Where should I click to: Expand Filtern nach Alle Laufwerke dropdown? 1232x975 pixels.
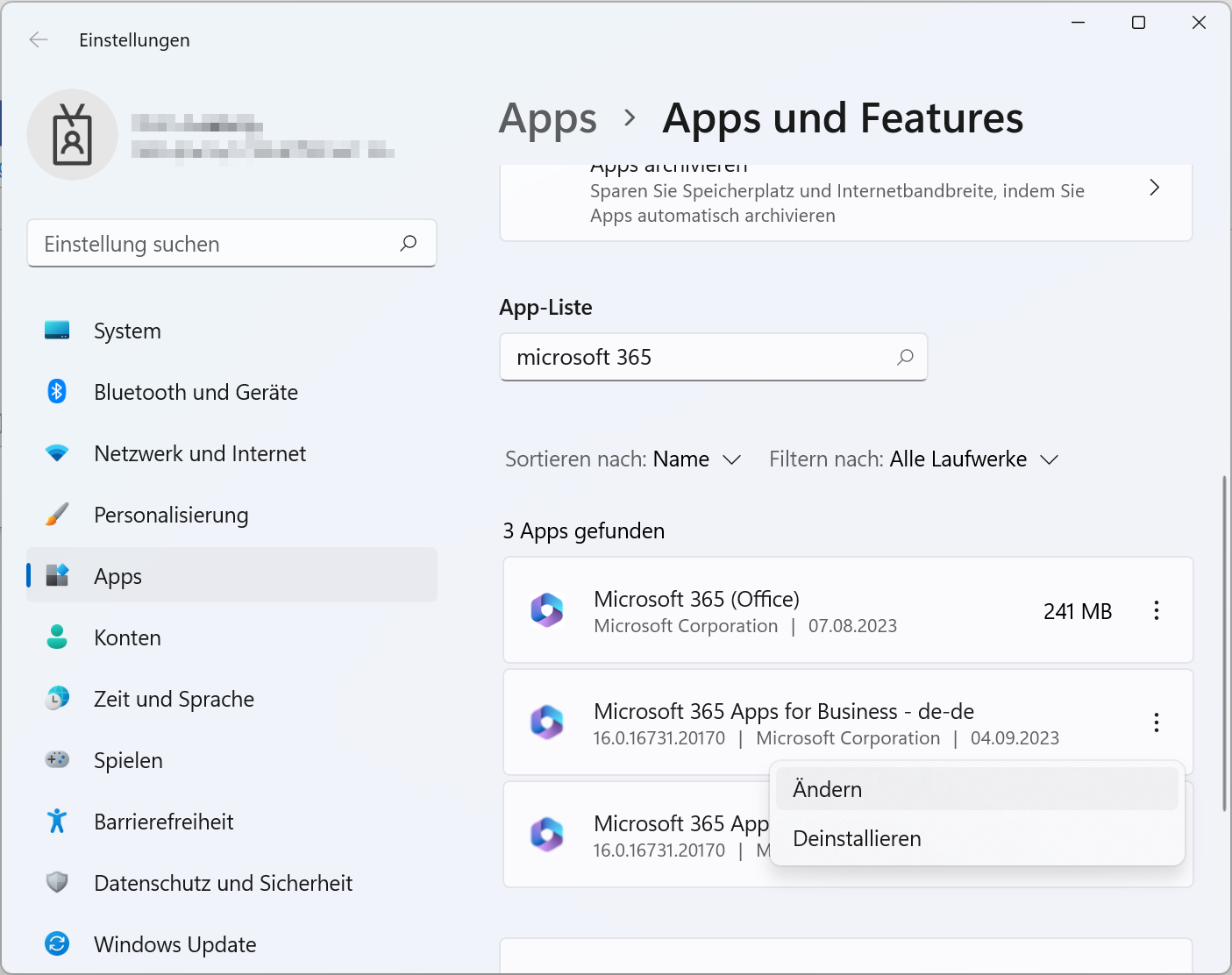coord(914,459)
